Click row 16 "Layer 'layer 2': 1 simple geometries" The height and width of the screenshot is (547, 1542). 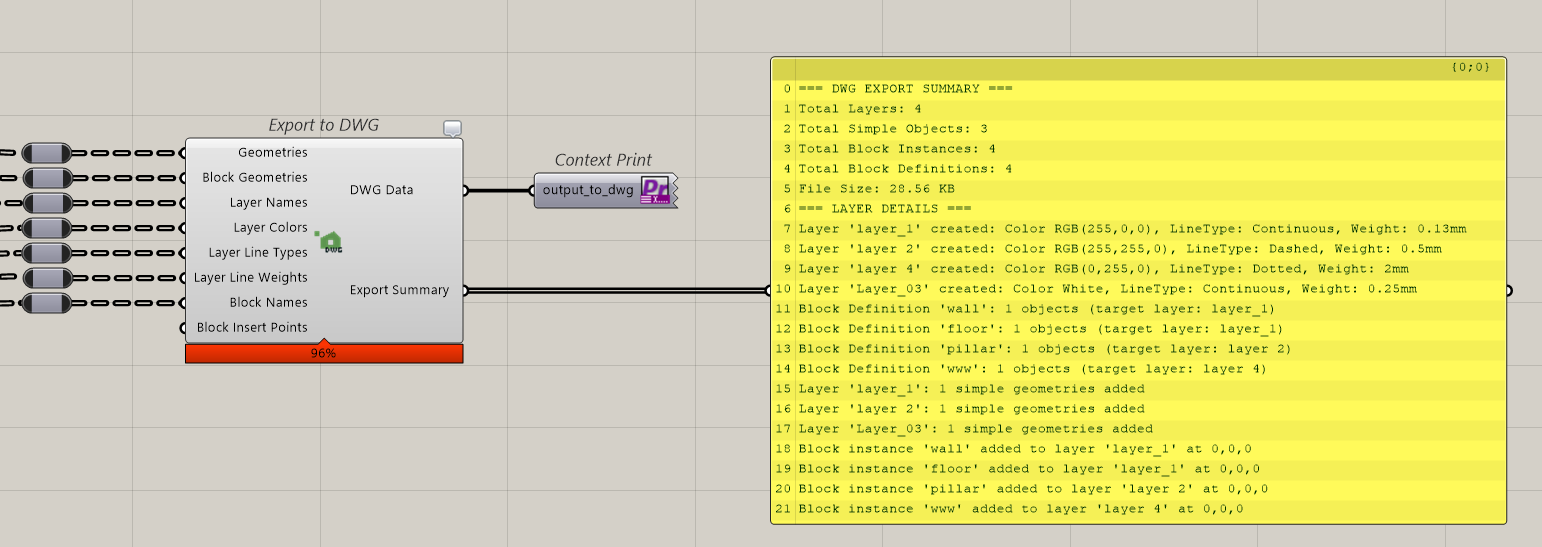coord(1139,409)
